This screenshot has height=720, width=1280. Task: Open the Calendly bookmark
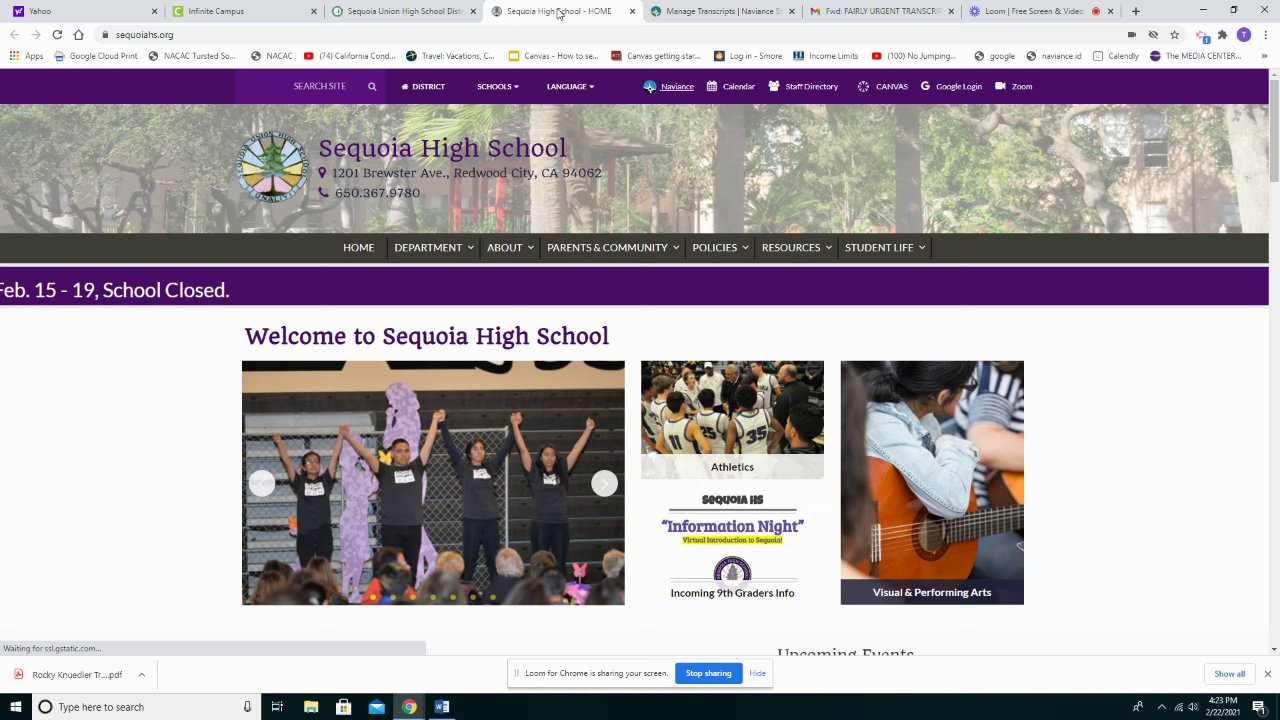click(1115, 56)
